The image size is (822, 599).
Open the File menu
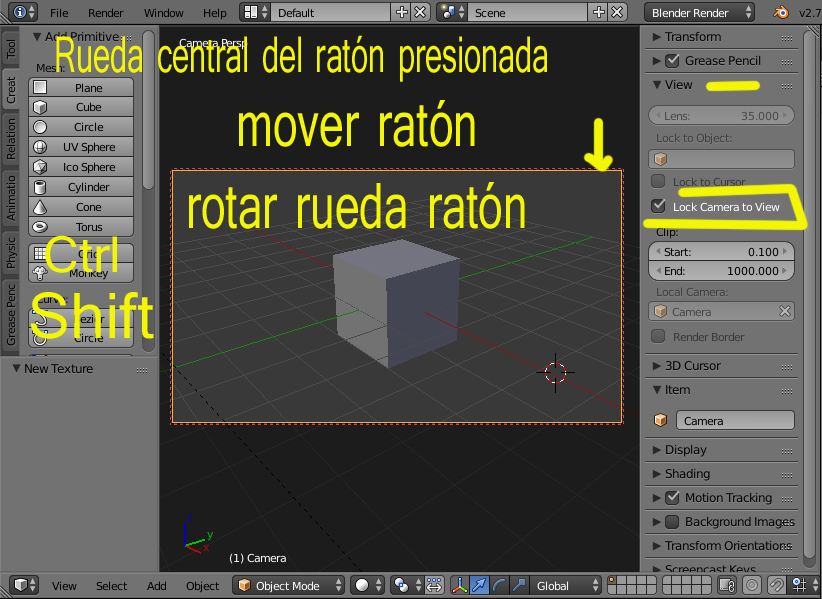[59, 13]
